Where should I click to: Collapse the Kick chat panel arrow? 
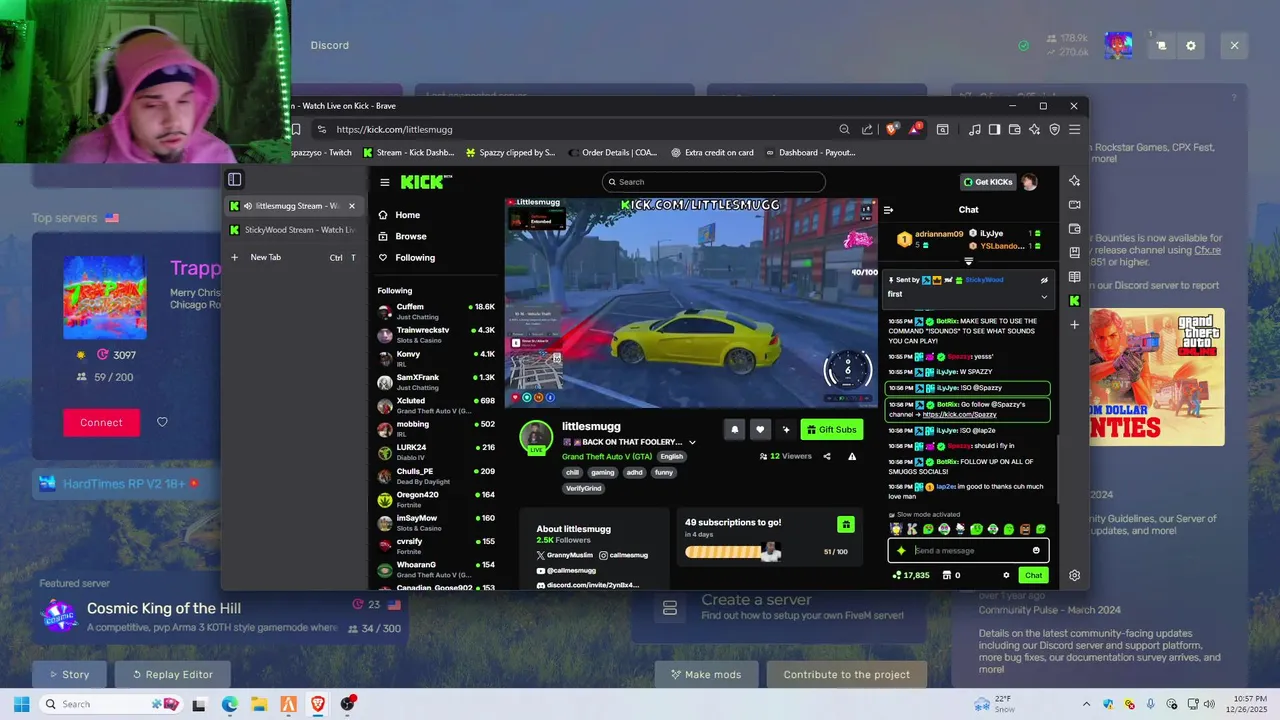(x=888, y=210)
